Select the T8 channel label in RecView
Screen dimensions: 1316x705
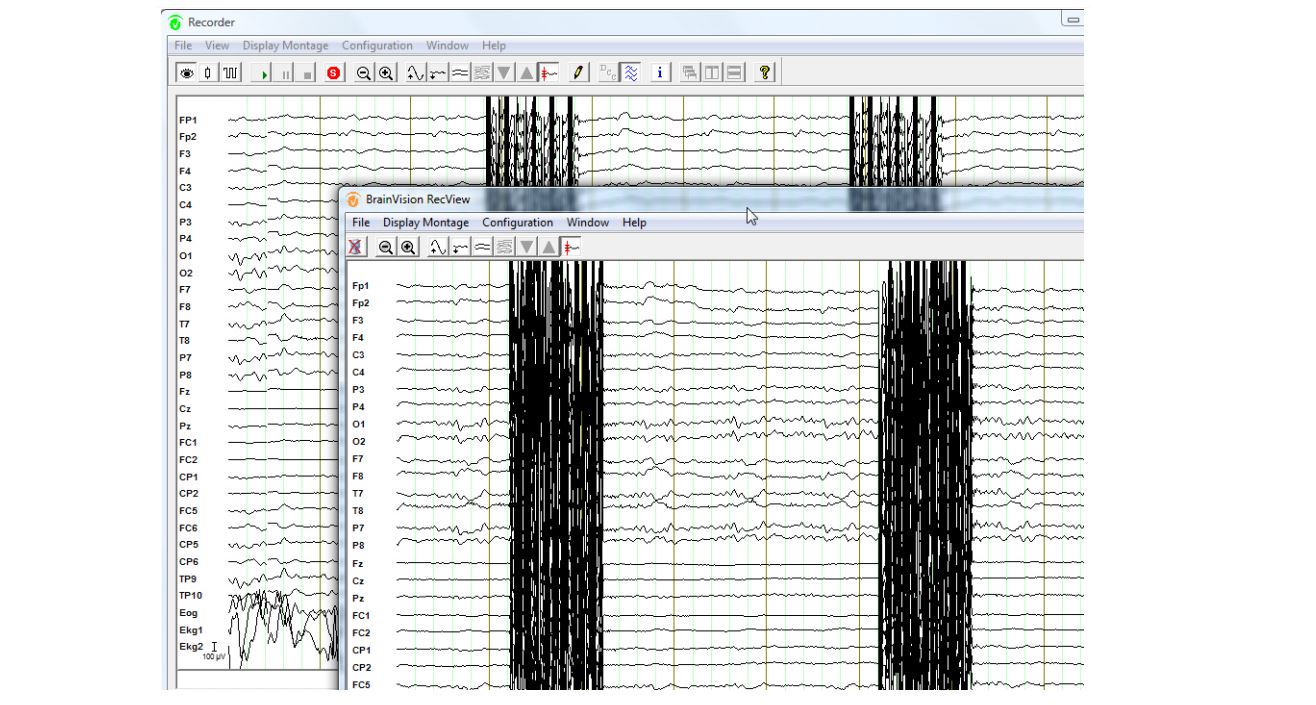click(x=358, y=511)
